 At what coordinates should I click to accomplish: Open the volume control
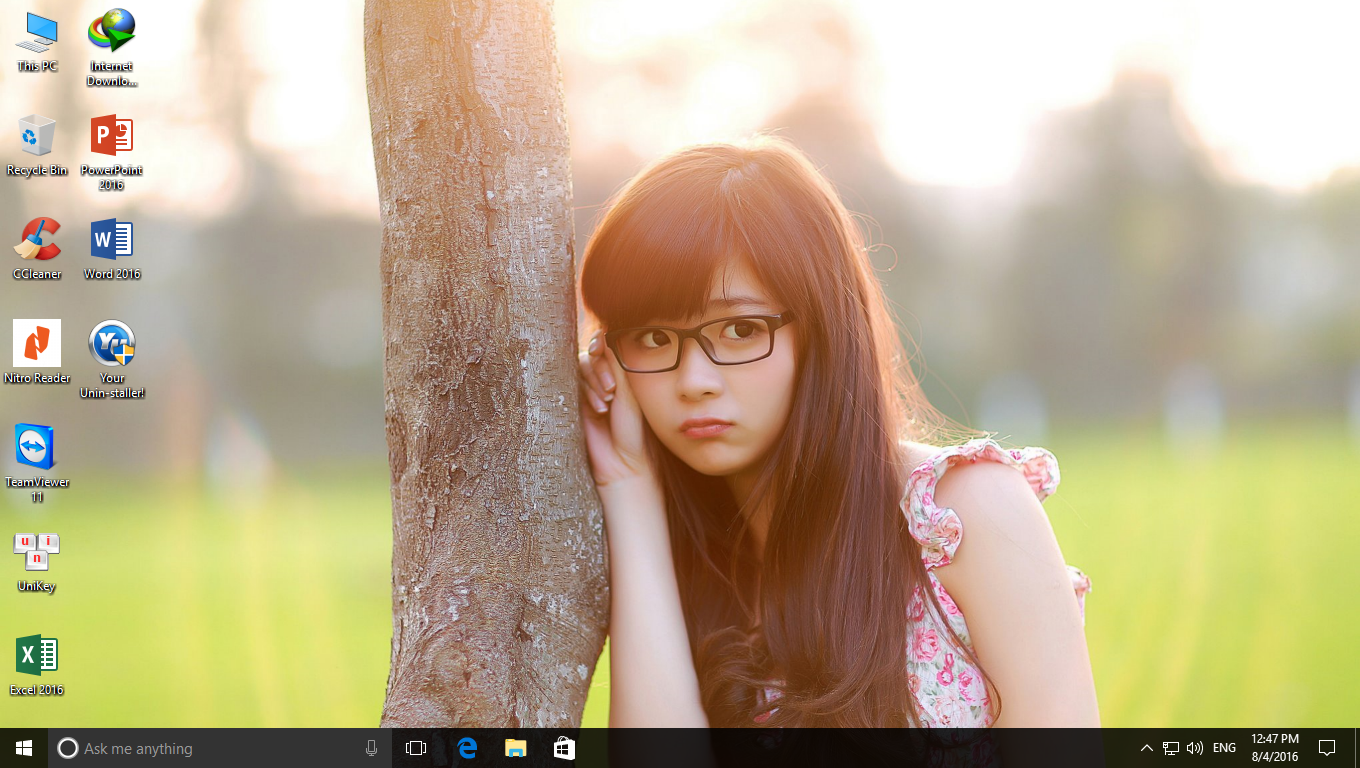(x=1194, y=747)
